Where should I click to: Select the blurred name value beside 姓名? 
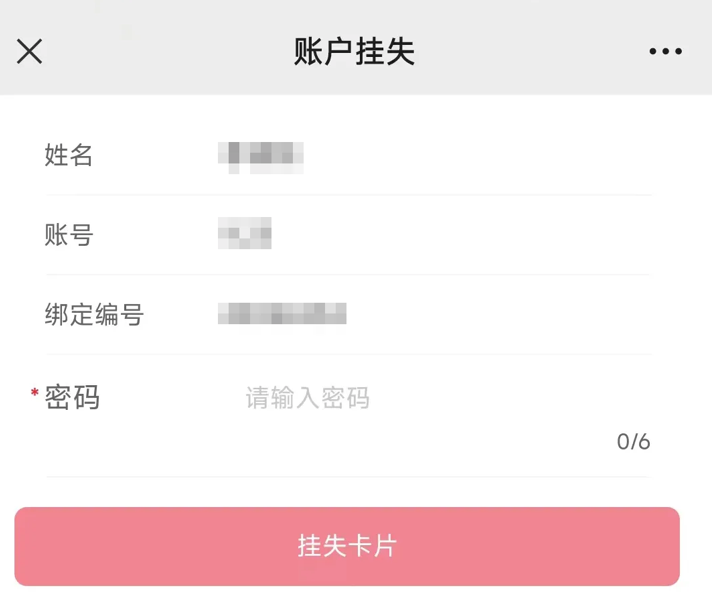point(261,155)
